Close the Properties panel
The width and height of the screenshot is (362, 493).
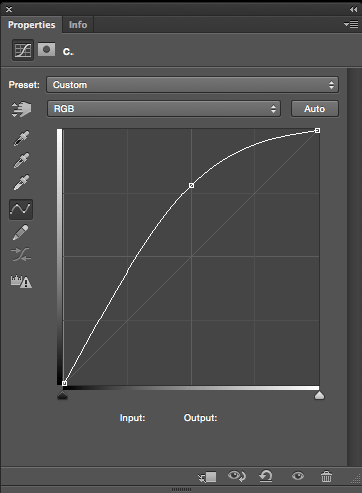pyautogui.click(x=9, y=9)
